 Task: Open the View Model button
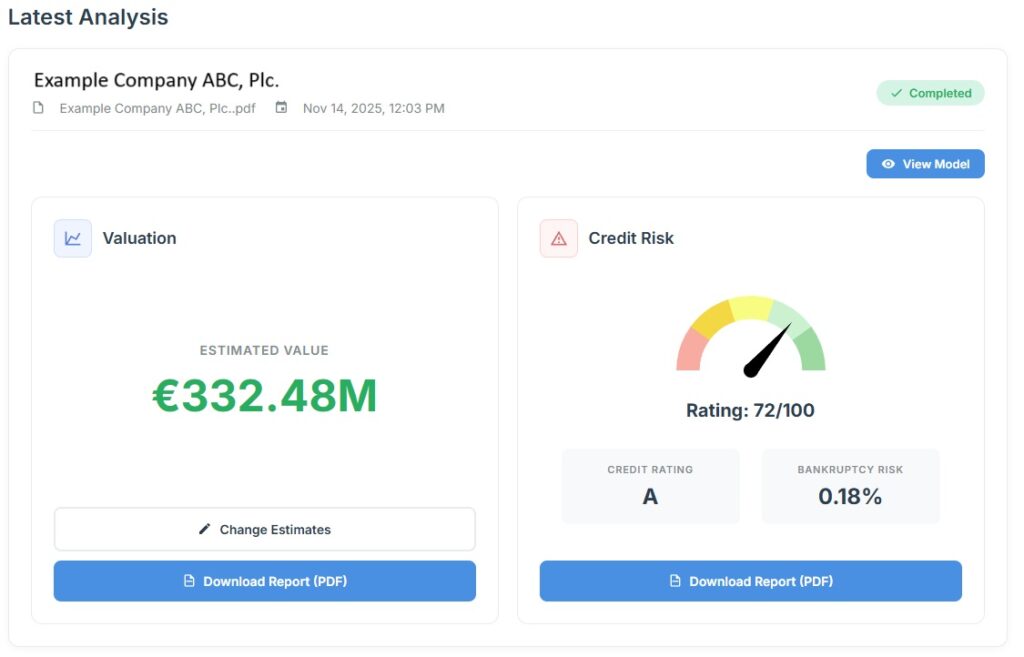[925, 164]
